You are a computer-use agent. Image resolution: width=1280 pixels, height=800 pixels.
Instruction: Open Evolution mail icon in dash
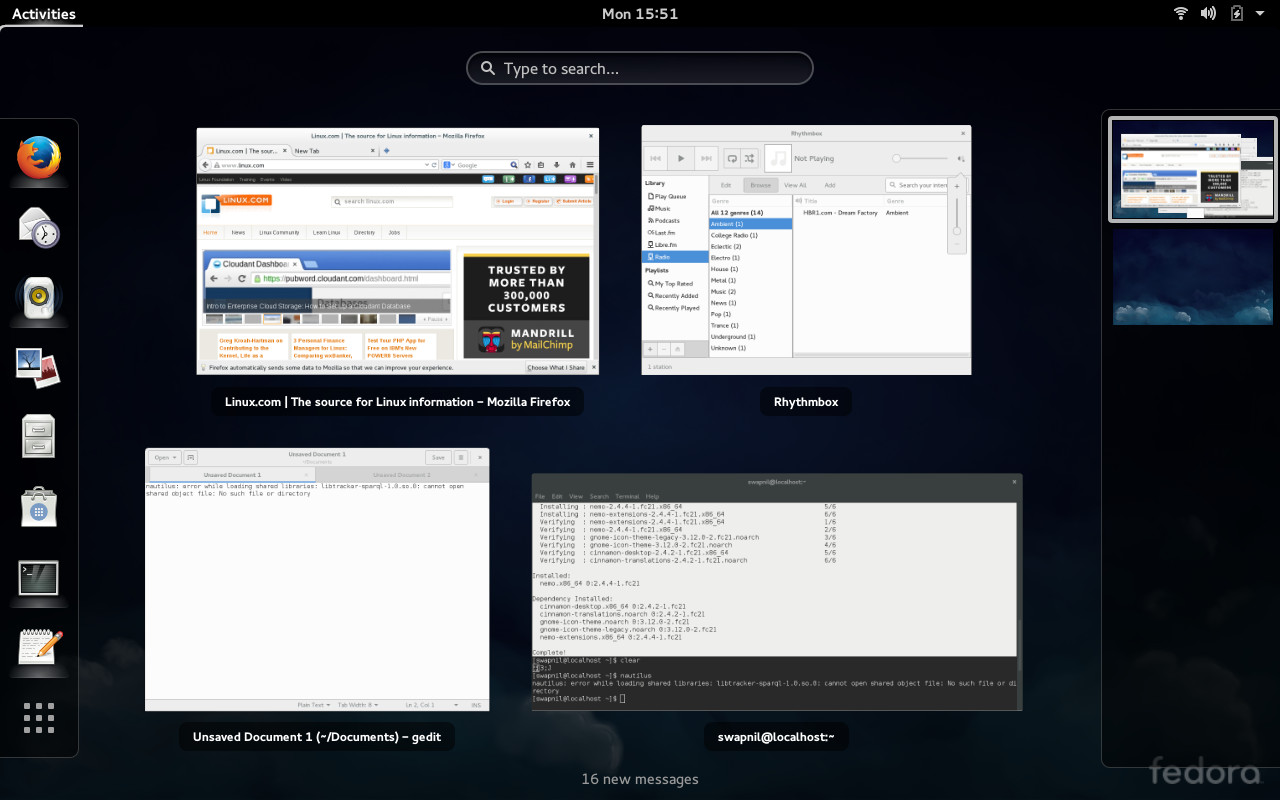click(39, 228)
